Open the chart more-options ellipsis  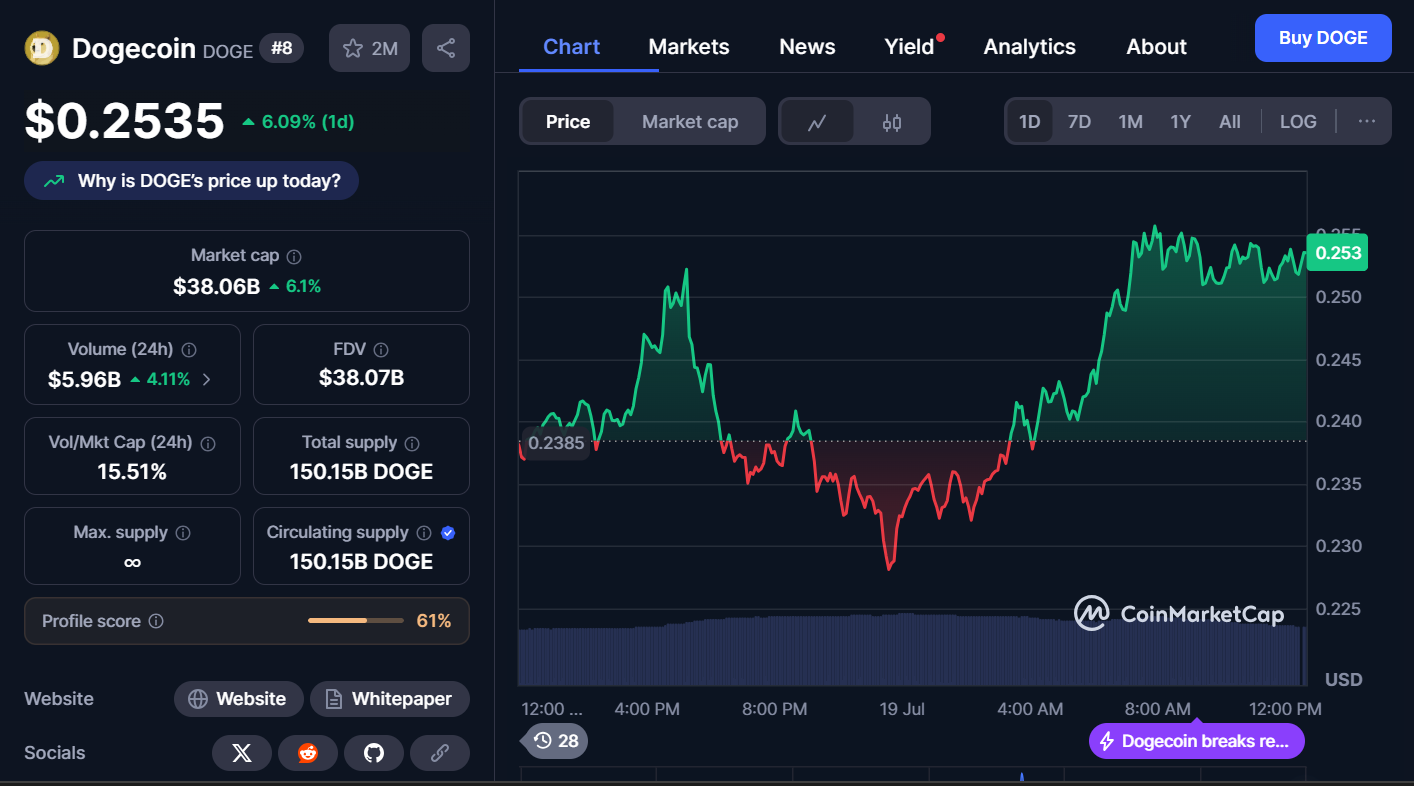tap(1367, 121)
